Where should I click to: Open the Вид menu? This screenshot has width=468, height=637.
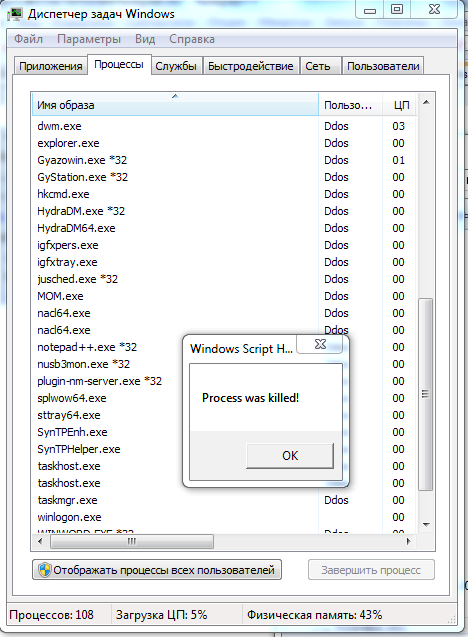coord(145,39)
